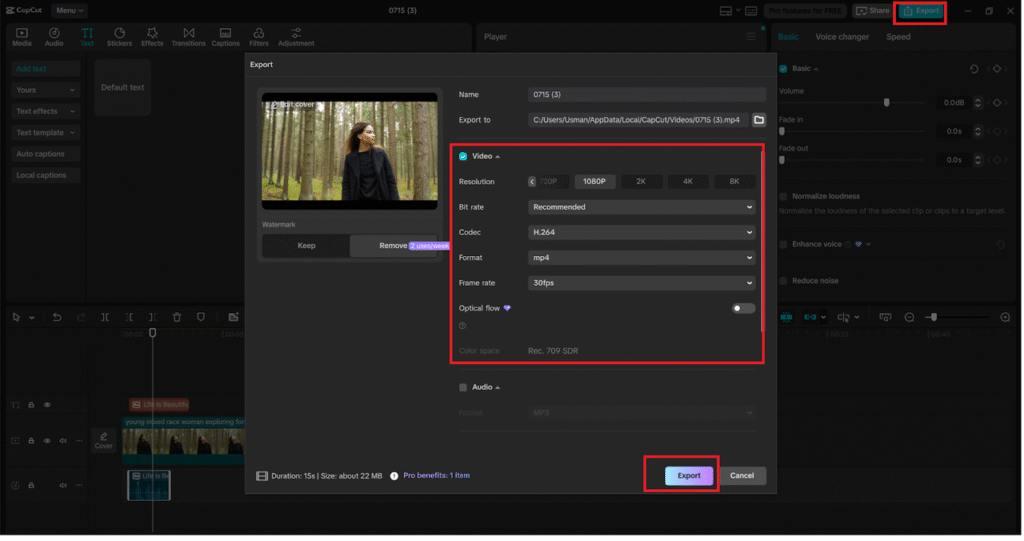The width and height of the screenshot is (1024, 541).
Task: Select Local captions in the sidebar
Action: tap(45, 176)
